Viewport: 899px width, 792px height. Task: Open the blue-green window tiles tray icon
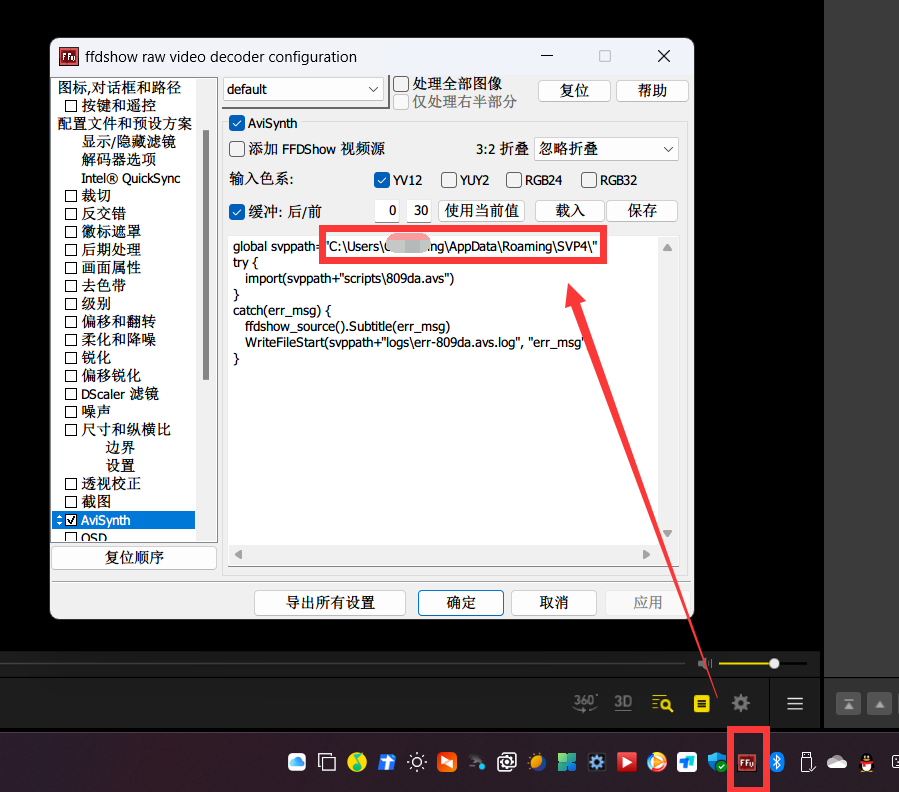pos(566,762)
